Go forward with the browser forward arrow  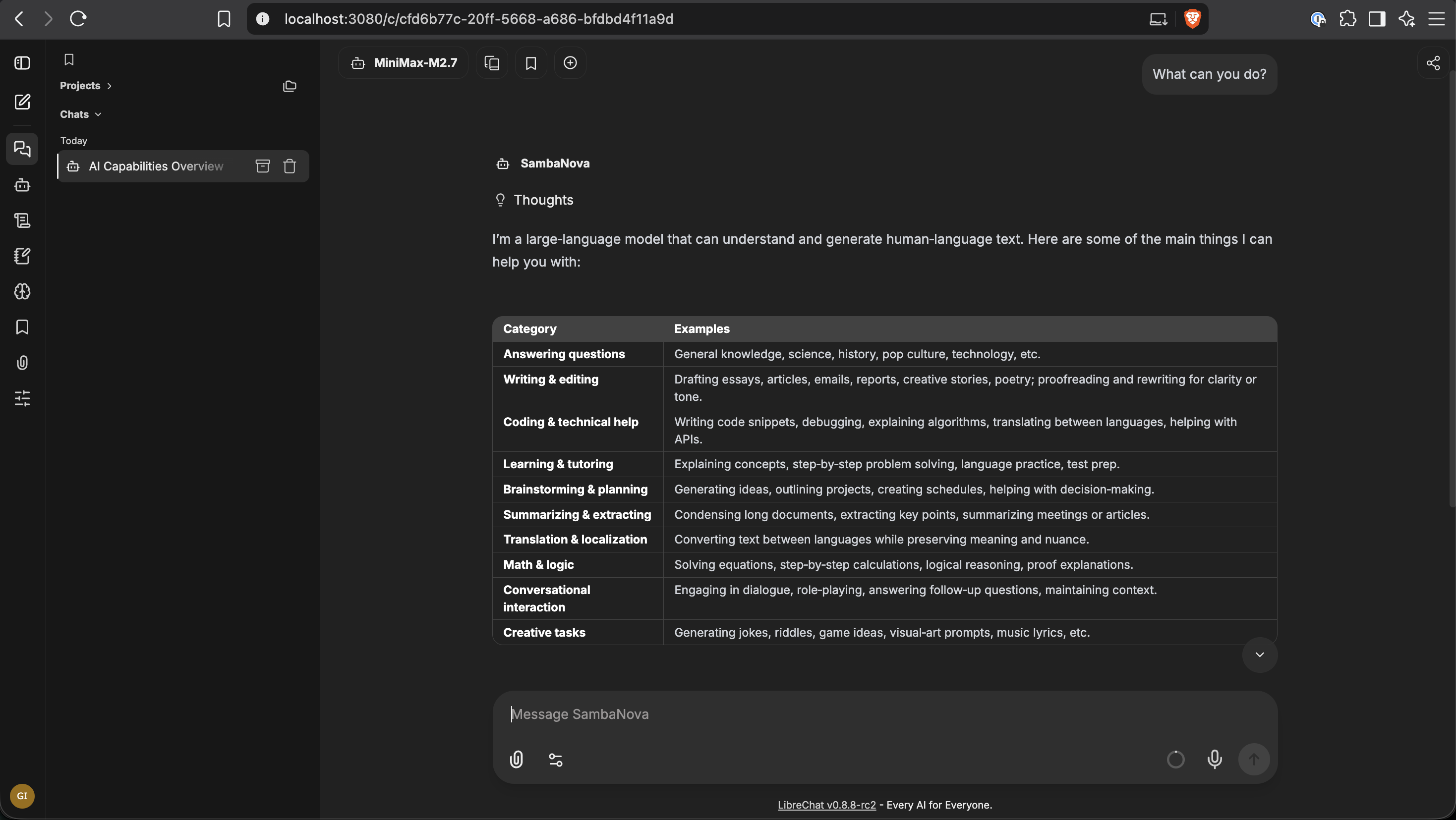49,19
